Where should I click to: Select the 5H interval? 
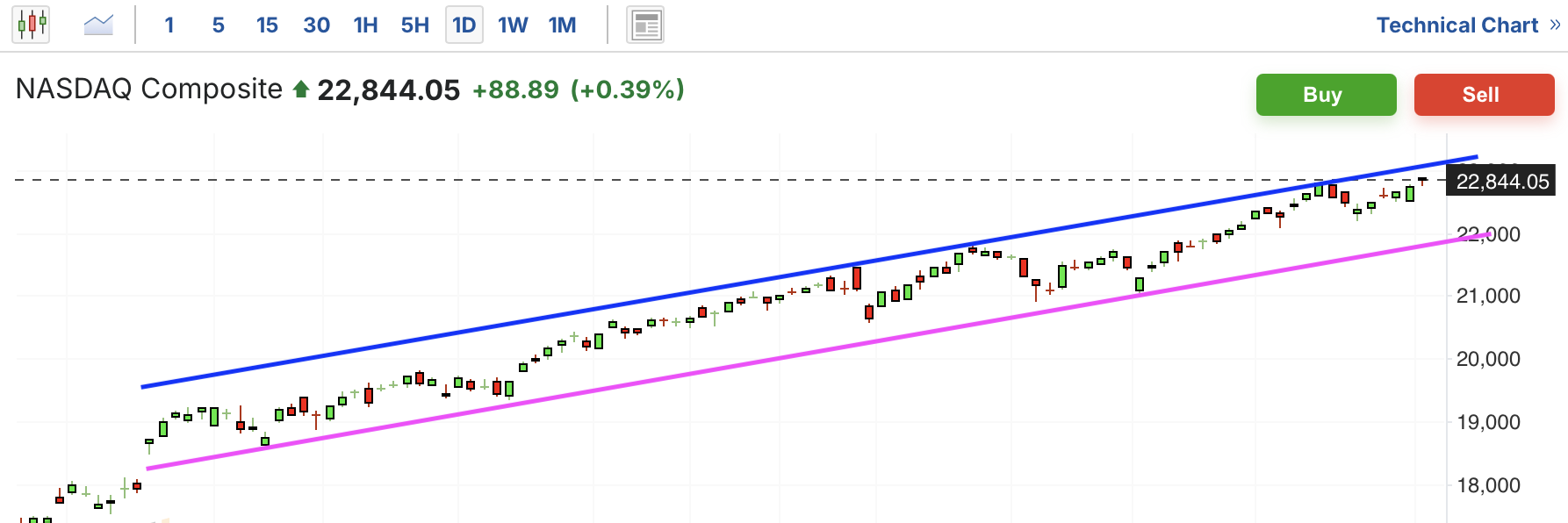tap(415, 25)
